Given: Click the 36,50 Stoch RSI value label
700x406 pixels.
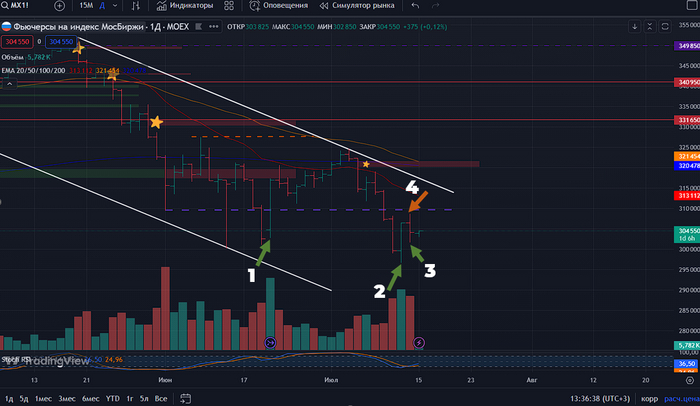Looking at the screenshot, I should pos(687,364).
